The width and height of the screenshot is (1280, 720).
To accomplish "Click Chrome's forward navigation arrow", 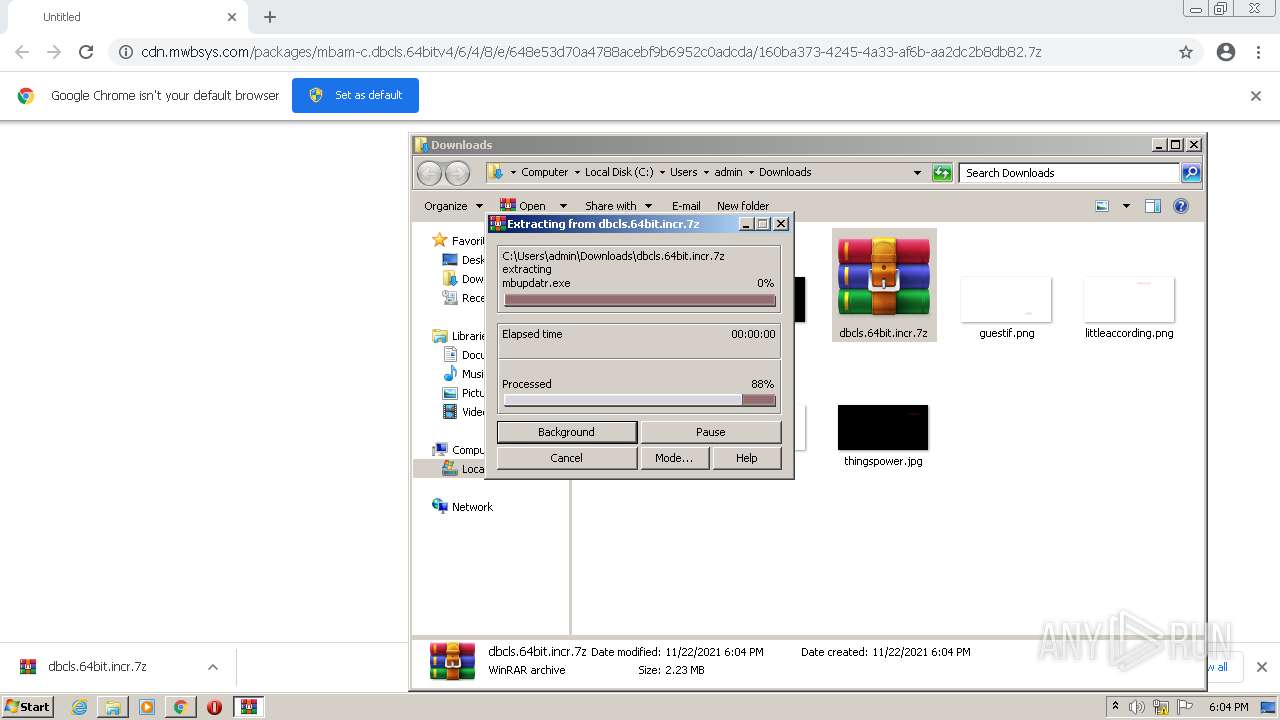I will (54, 52).
